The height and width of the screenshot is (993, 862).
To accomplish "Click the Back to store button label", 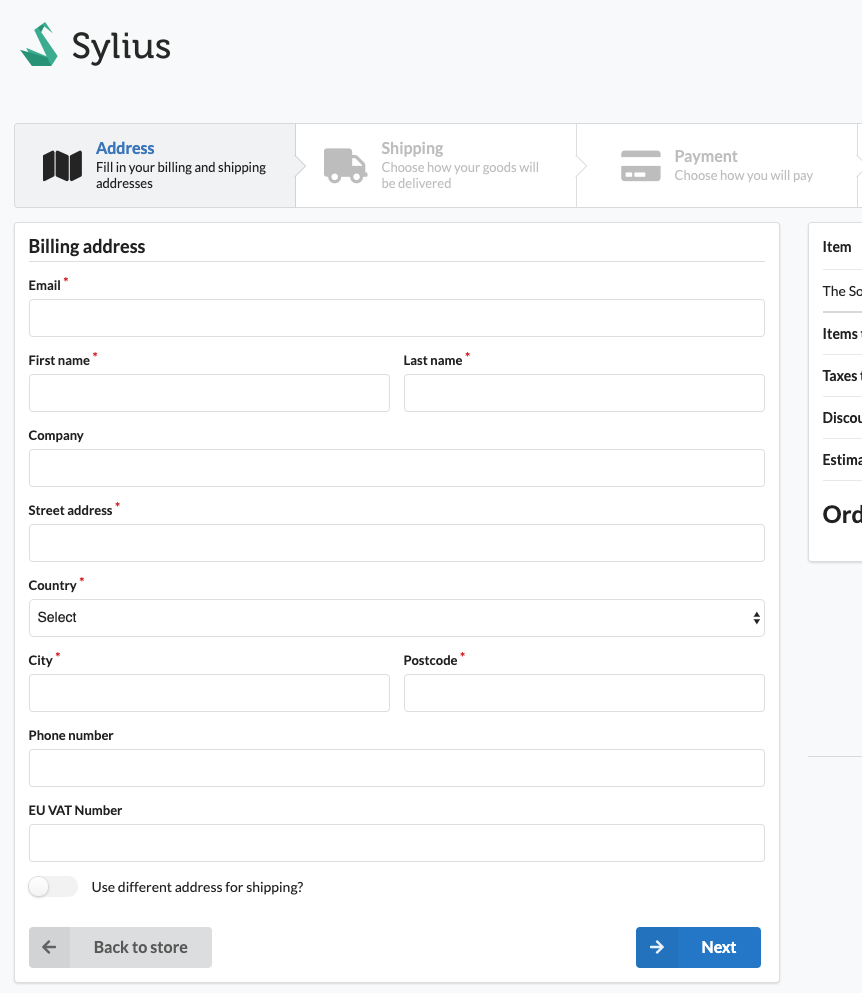I will pyautogui.click(x=141, y=947).
